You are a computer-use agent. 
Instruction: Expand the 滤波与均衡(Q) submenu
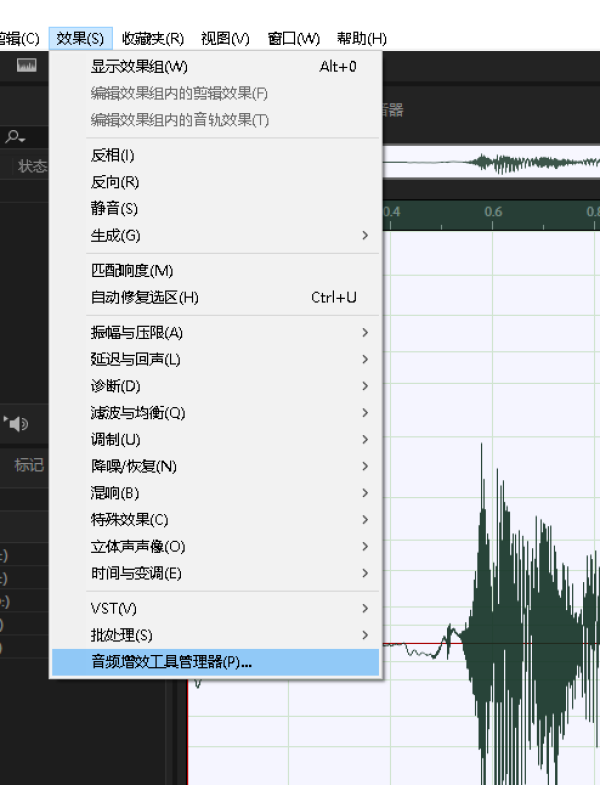pos(138,413)
